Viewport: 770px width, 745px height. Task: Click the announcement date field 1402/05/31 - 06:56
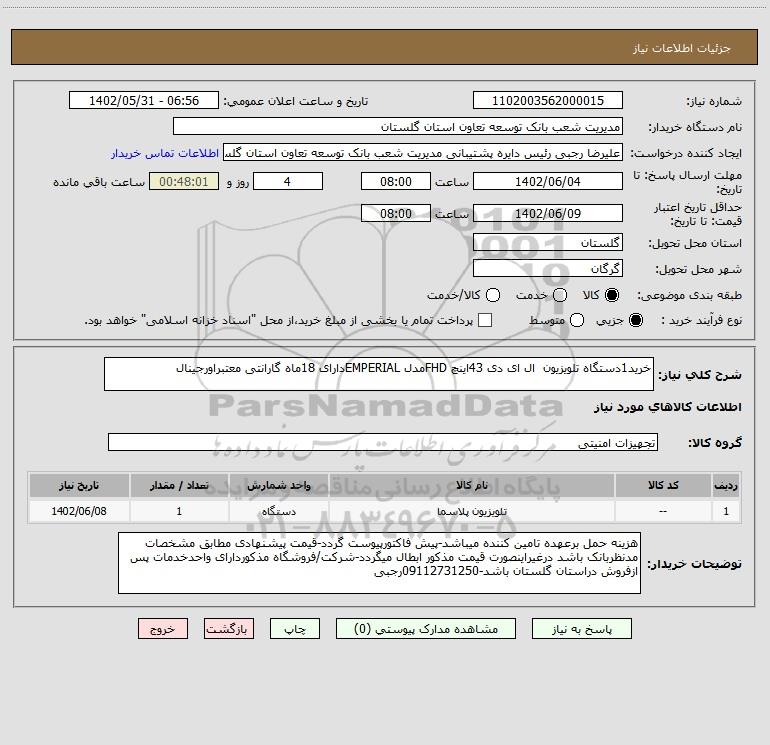[x=144, y=101]
